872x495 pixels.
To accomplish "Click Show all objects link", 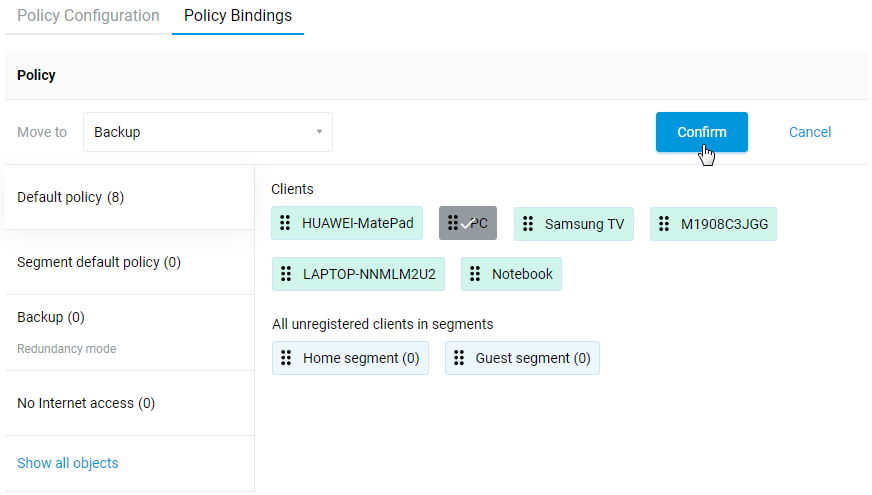I will coord(68,463).
